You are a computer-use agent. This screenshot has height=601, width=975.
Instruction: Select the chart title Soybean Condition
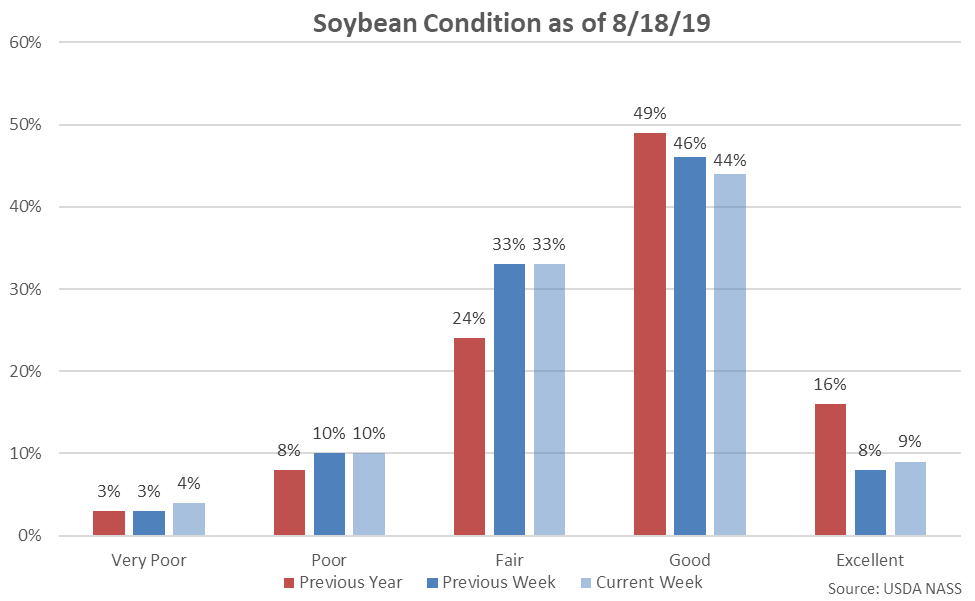point(511,23)
